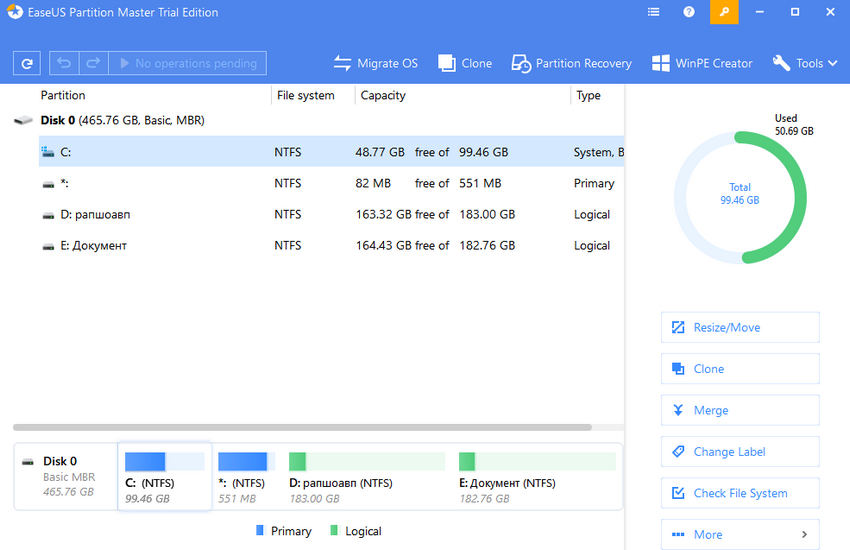Select Disk 0 header row in list
The image size is (850, 550).
pyautogui.click(x=318, y=120)
